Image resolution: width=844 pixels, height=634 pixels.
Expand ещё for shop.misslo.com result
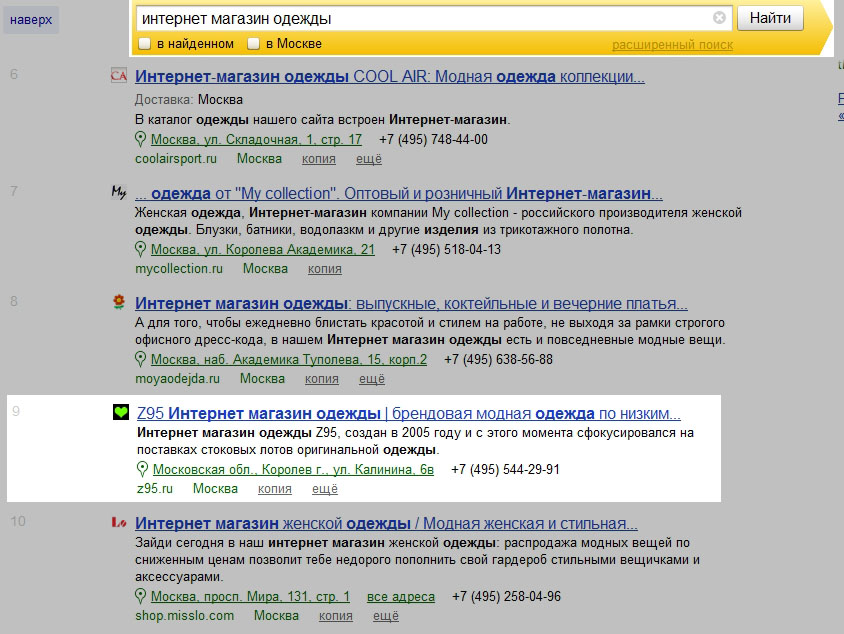click(386, 616)
